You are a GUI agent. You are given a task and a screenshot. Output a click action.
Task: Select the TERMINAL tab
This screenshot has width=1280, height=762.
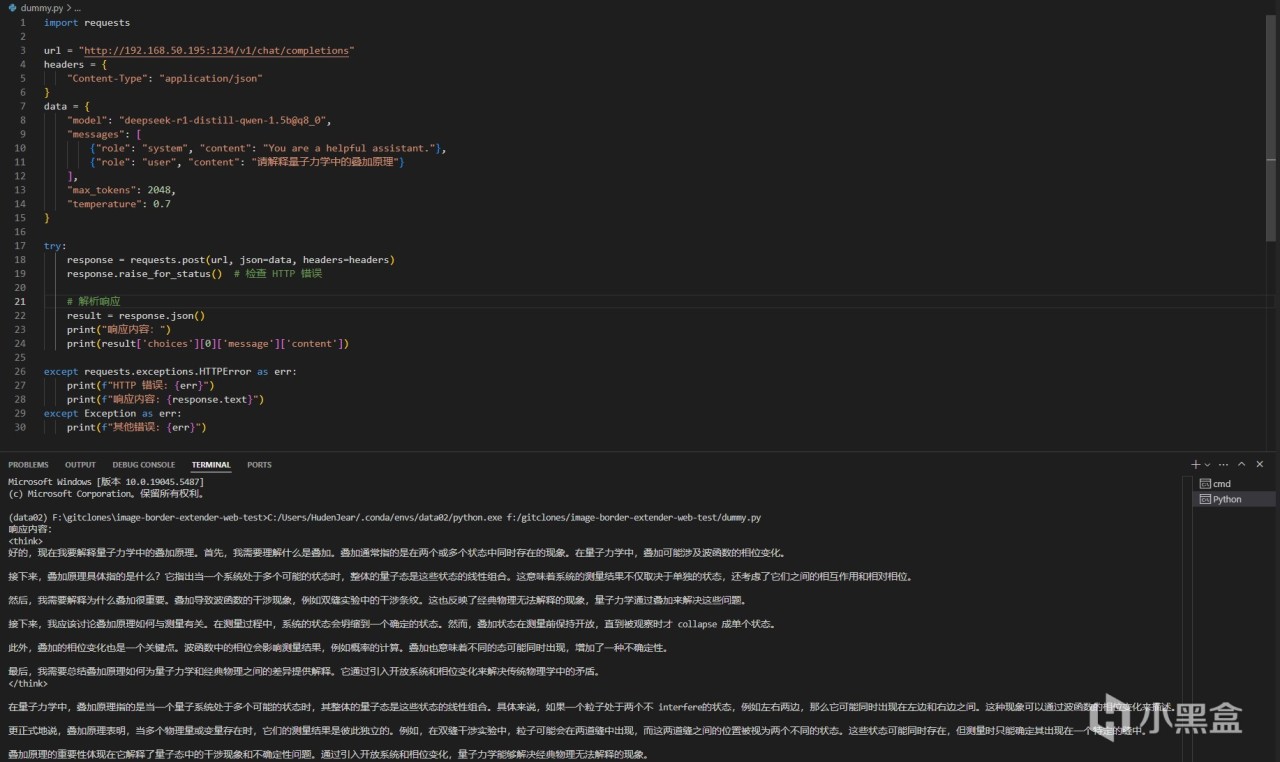(211, 465)
